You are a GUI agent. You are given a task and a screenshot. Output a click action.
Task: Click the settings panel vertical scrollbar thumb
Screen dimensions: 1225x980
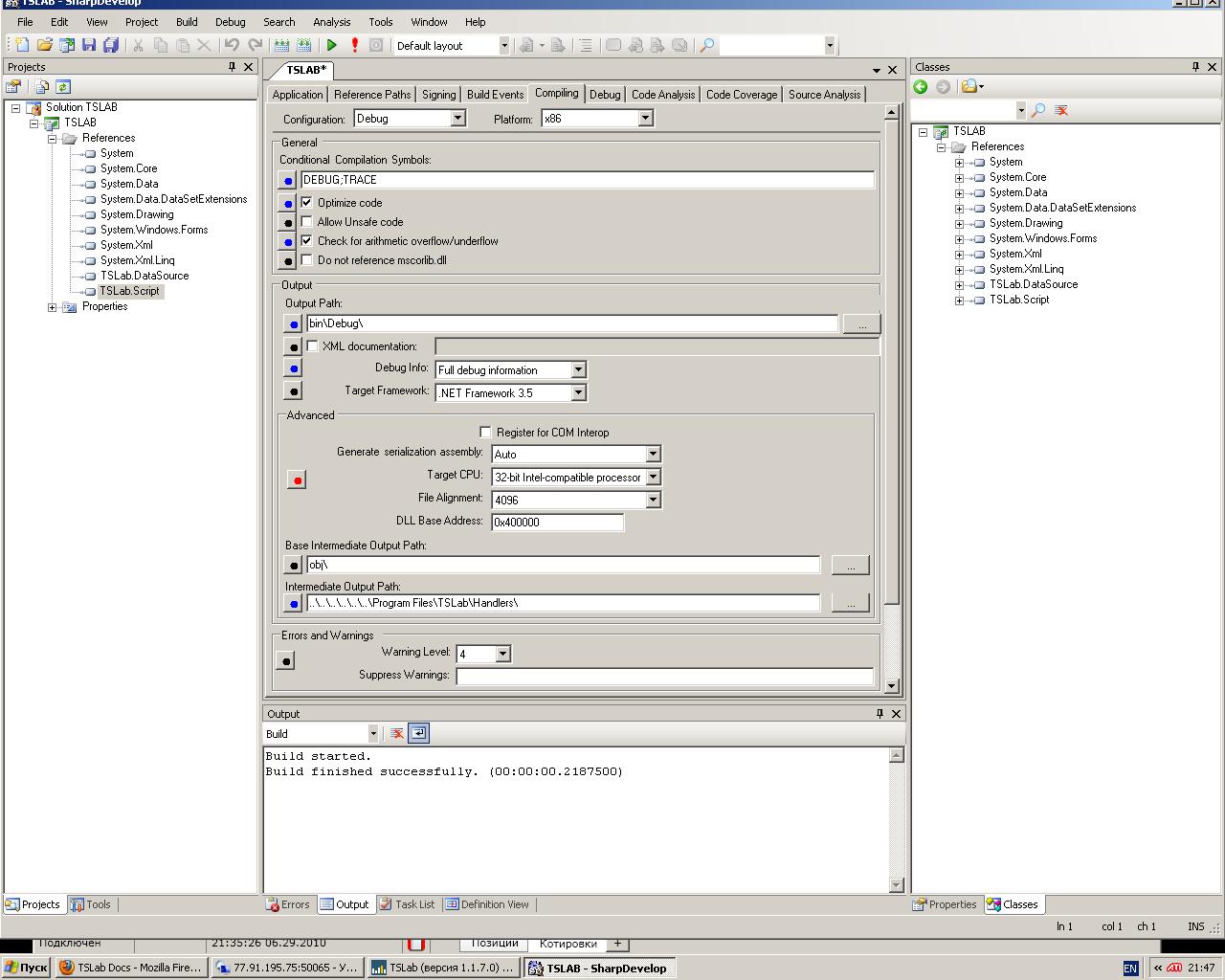point(892,364)
